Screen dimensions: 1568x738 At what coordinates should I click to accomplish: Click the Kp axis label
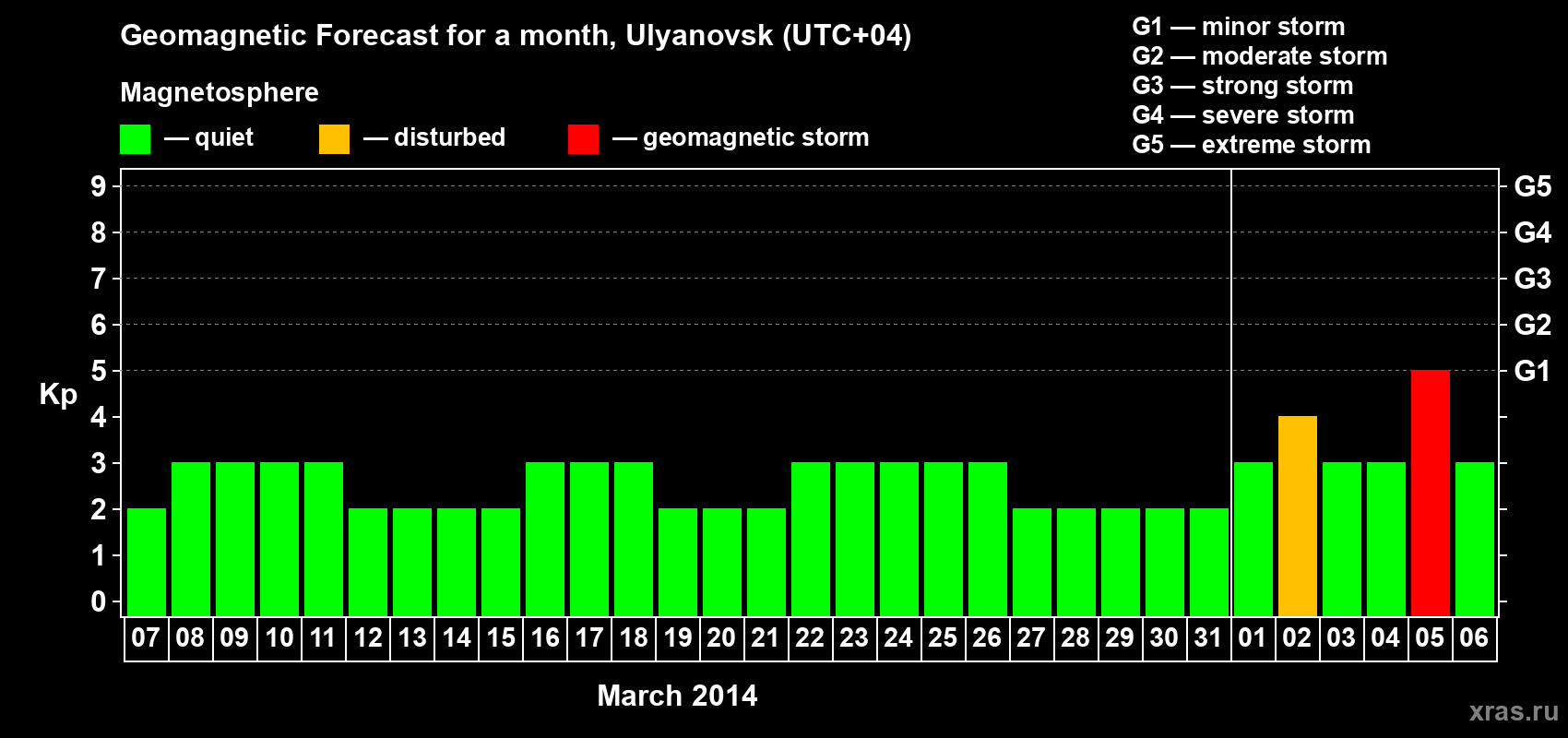click(58, 395)
